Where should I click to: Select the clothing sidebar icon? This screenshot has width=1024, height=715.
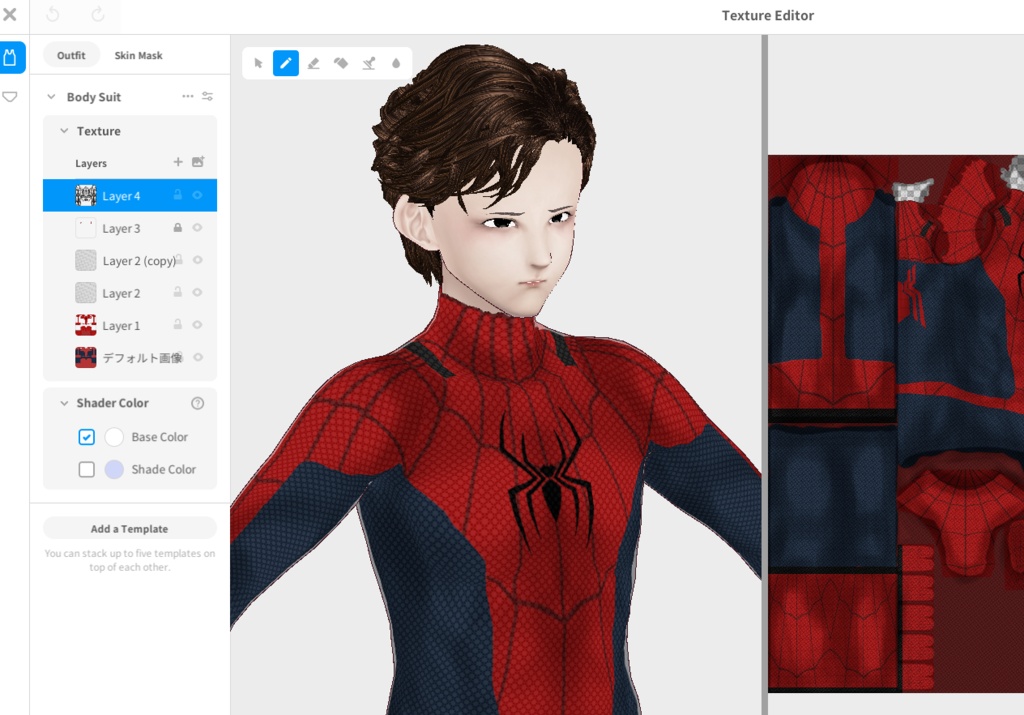click(x=10, y=57)
